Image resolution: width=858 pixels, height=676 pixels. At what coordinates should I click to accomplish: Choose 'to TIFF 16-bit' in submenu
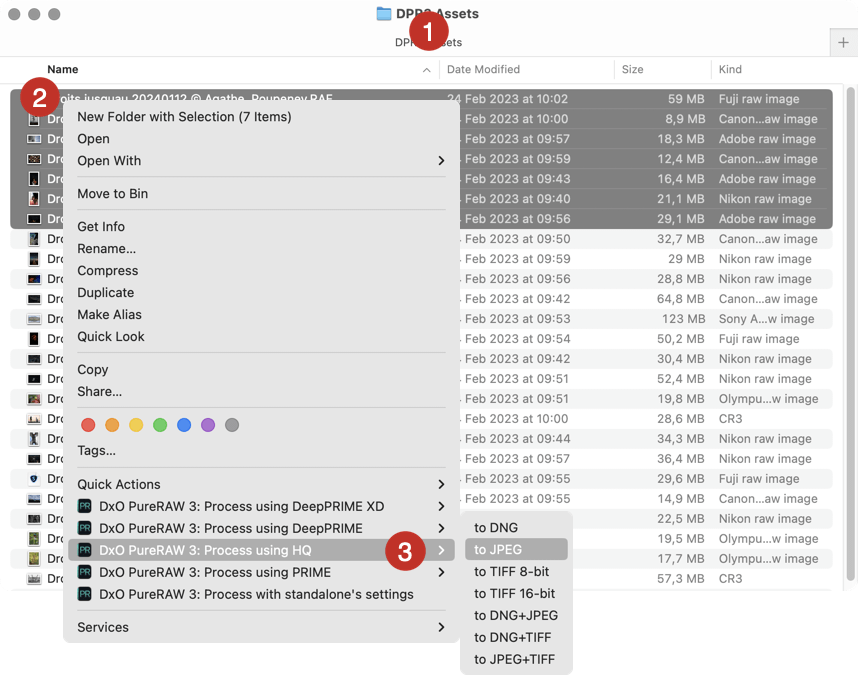tap(516, 593)
